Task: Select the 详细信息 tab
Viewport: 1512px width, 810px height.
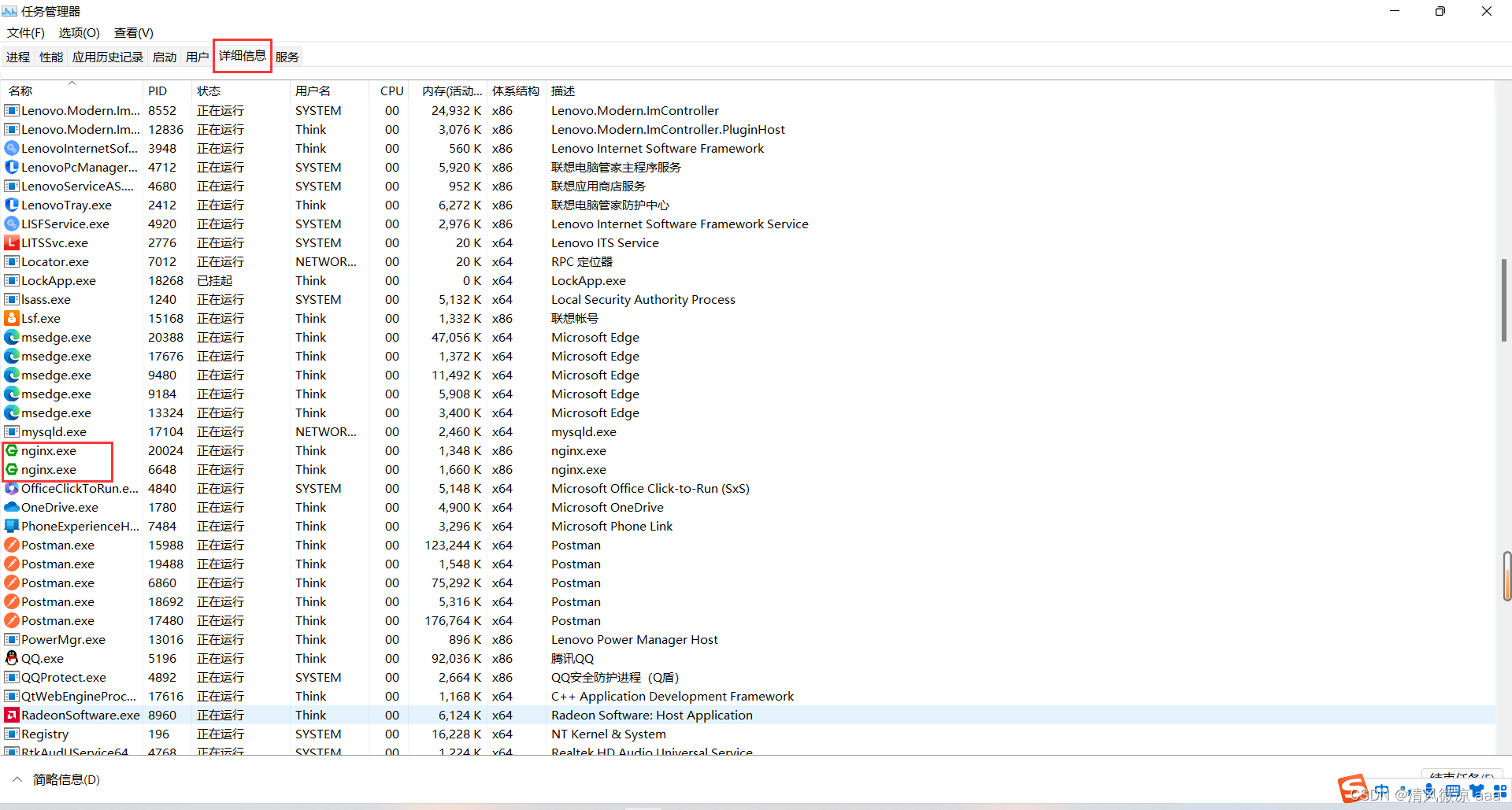Action: (243, 55)
